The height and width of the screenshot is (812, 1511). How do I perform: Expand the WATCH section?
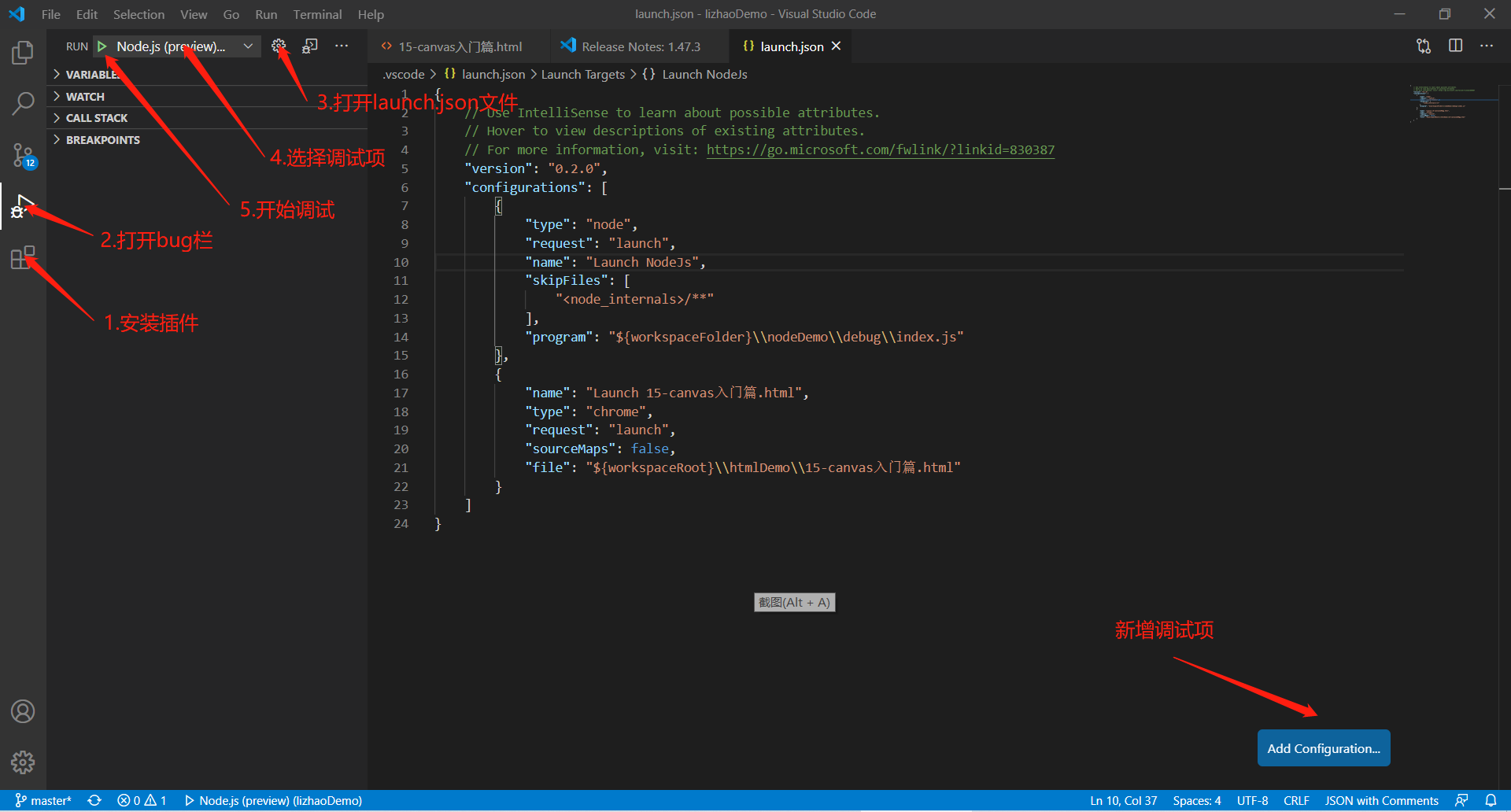85,97
